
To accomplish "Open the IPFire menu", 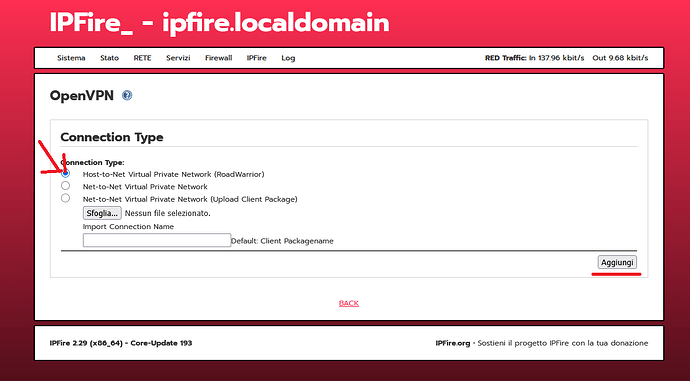I will 257,58.
